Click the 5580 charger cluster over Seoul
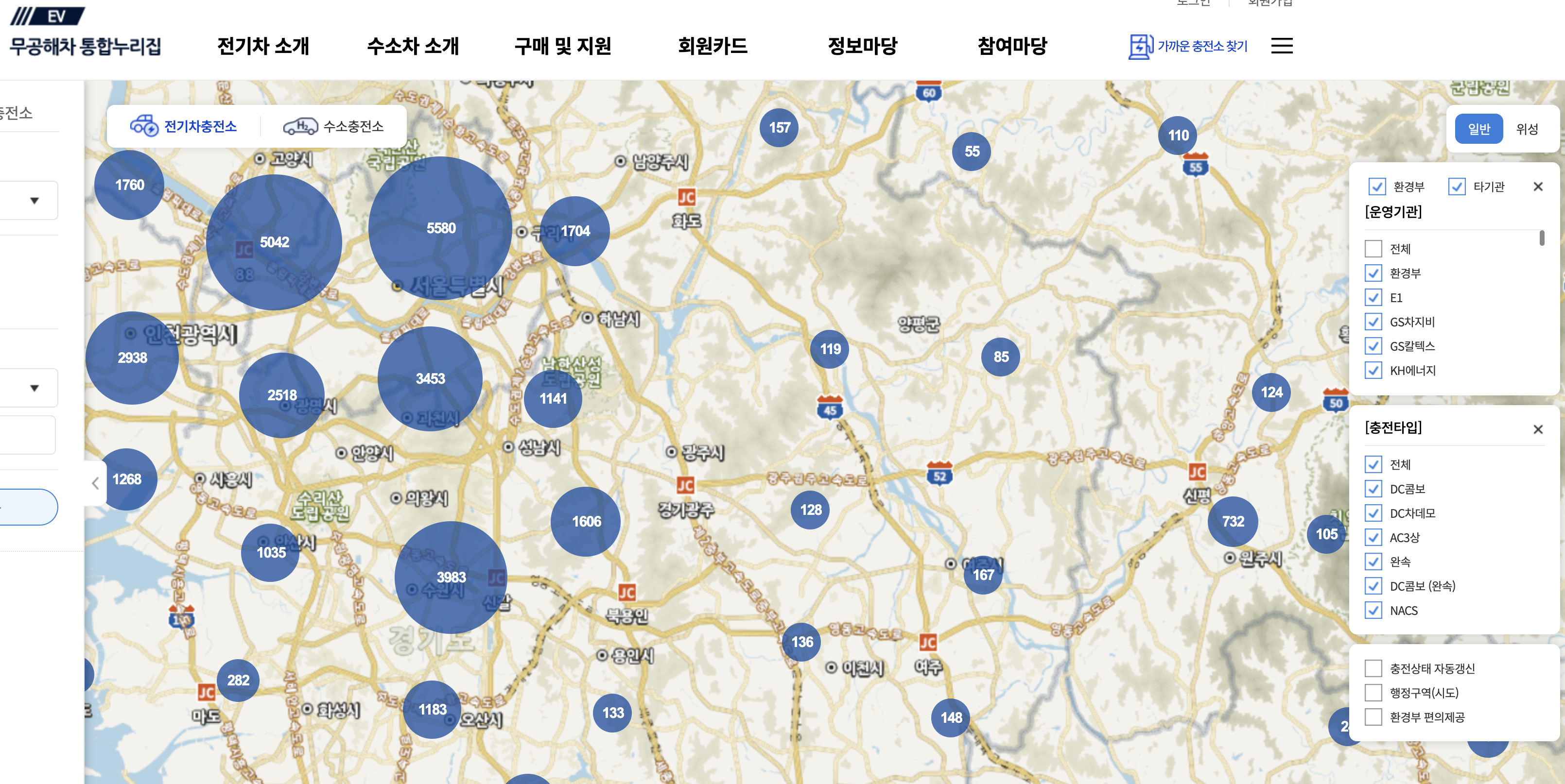1565x784 pixels. tap(440, 228)
